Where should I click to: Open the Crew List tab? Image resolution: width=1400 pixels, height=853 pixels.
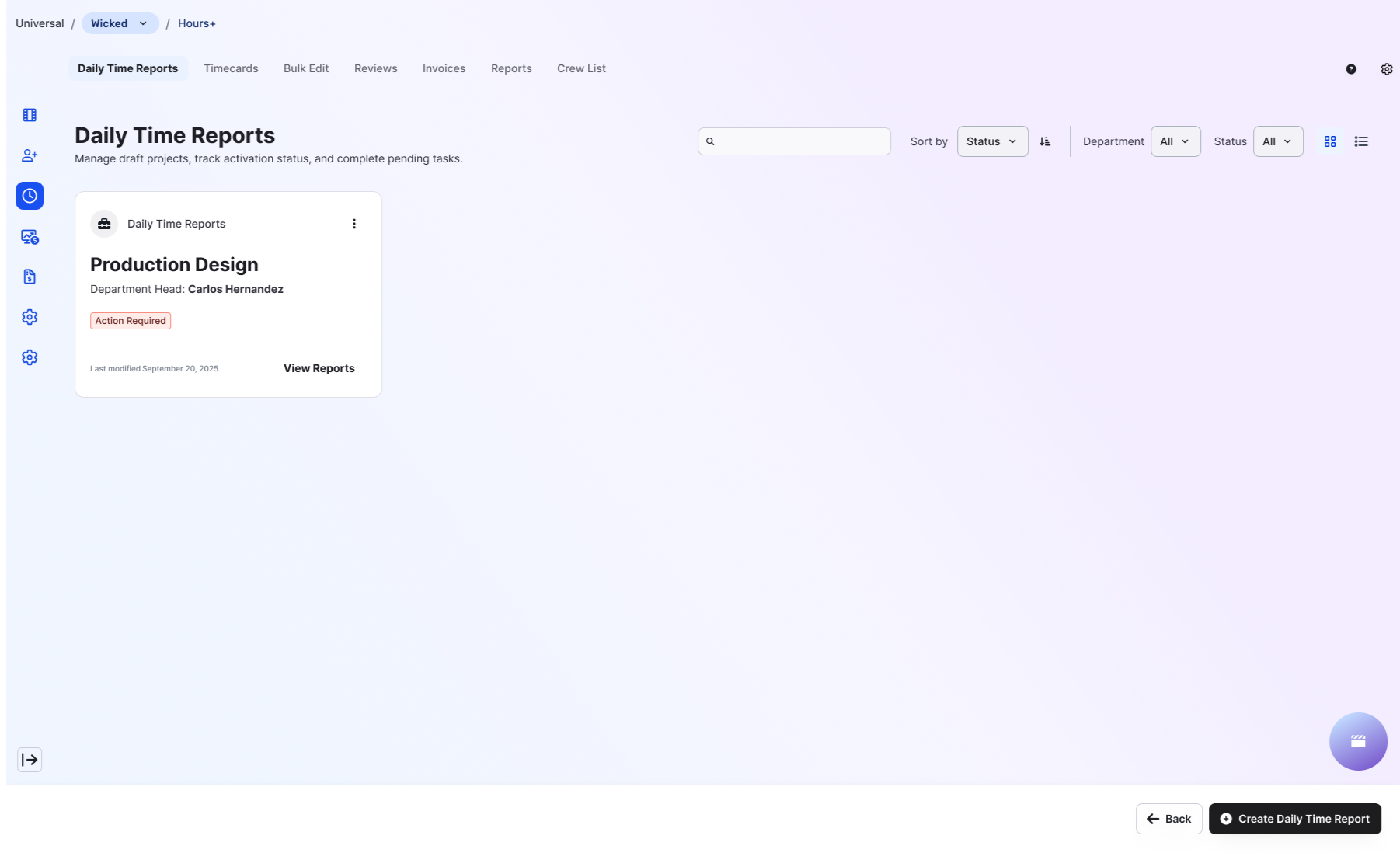coord(581,68)
